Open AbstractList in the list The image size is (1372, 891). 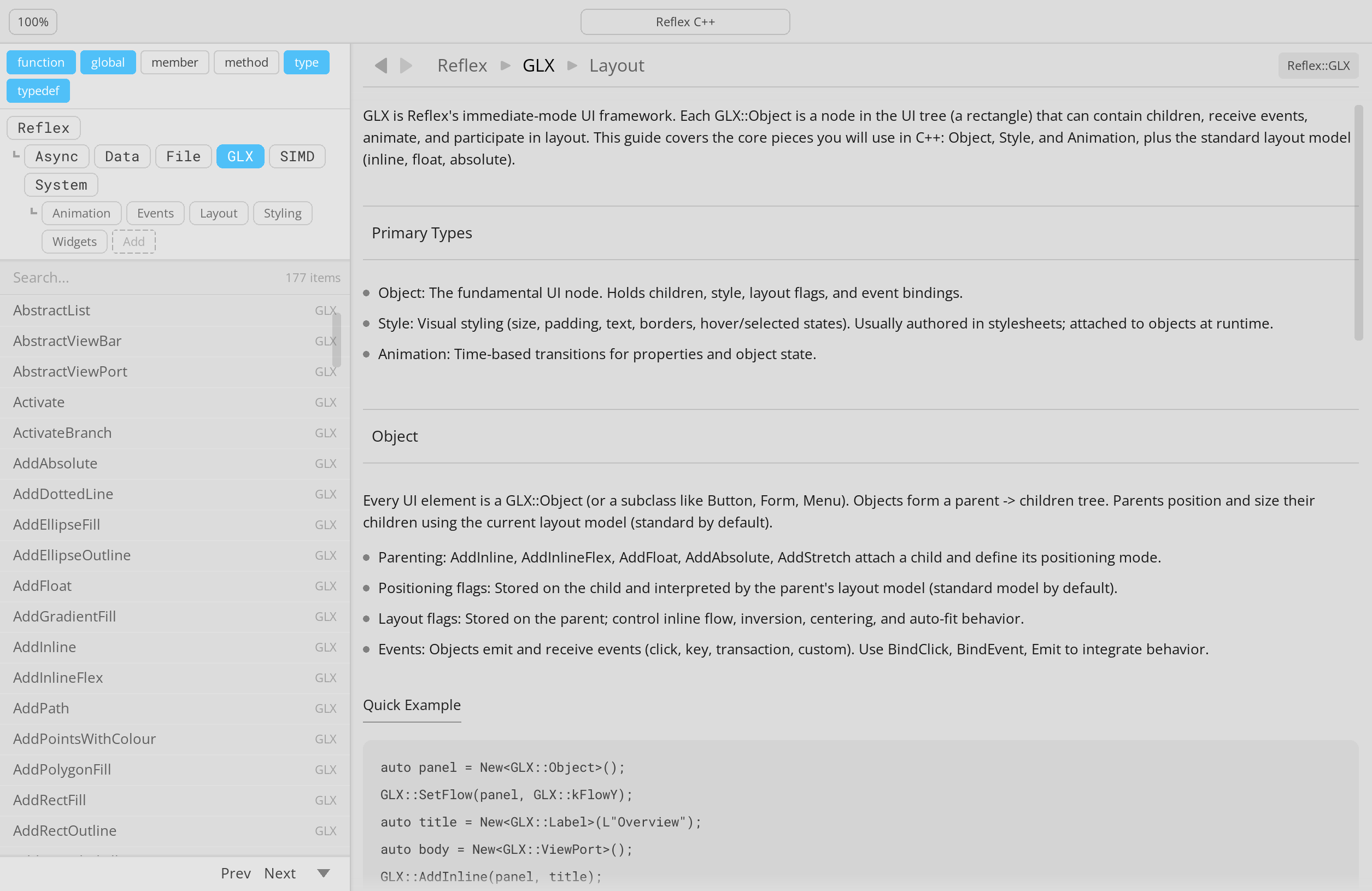point(175,310)
